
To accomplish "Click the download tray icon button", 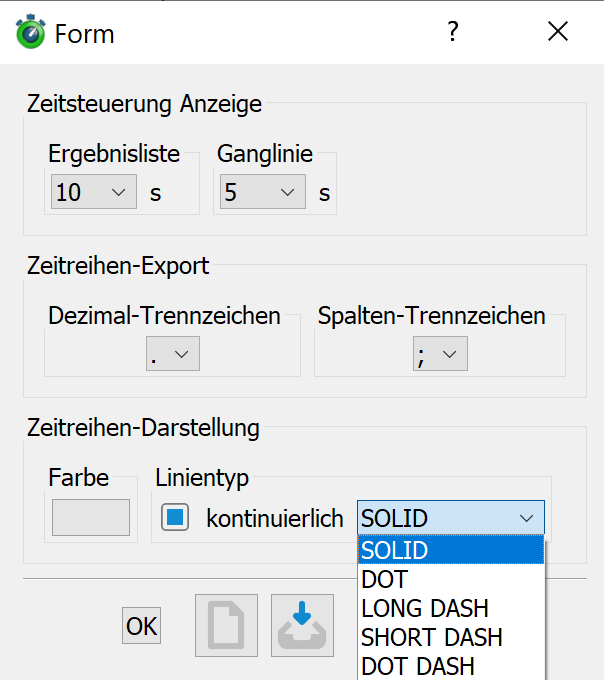I will 302,625.
